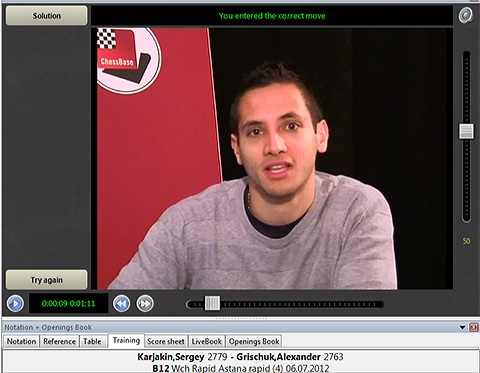Open the Reference tab
480x373 pixels.
(59, 341)
